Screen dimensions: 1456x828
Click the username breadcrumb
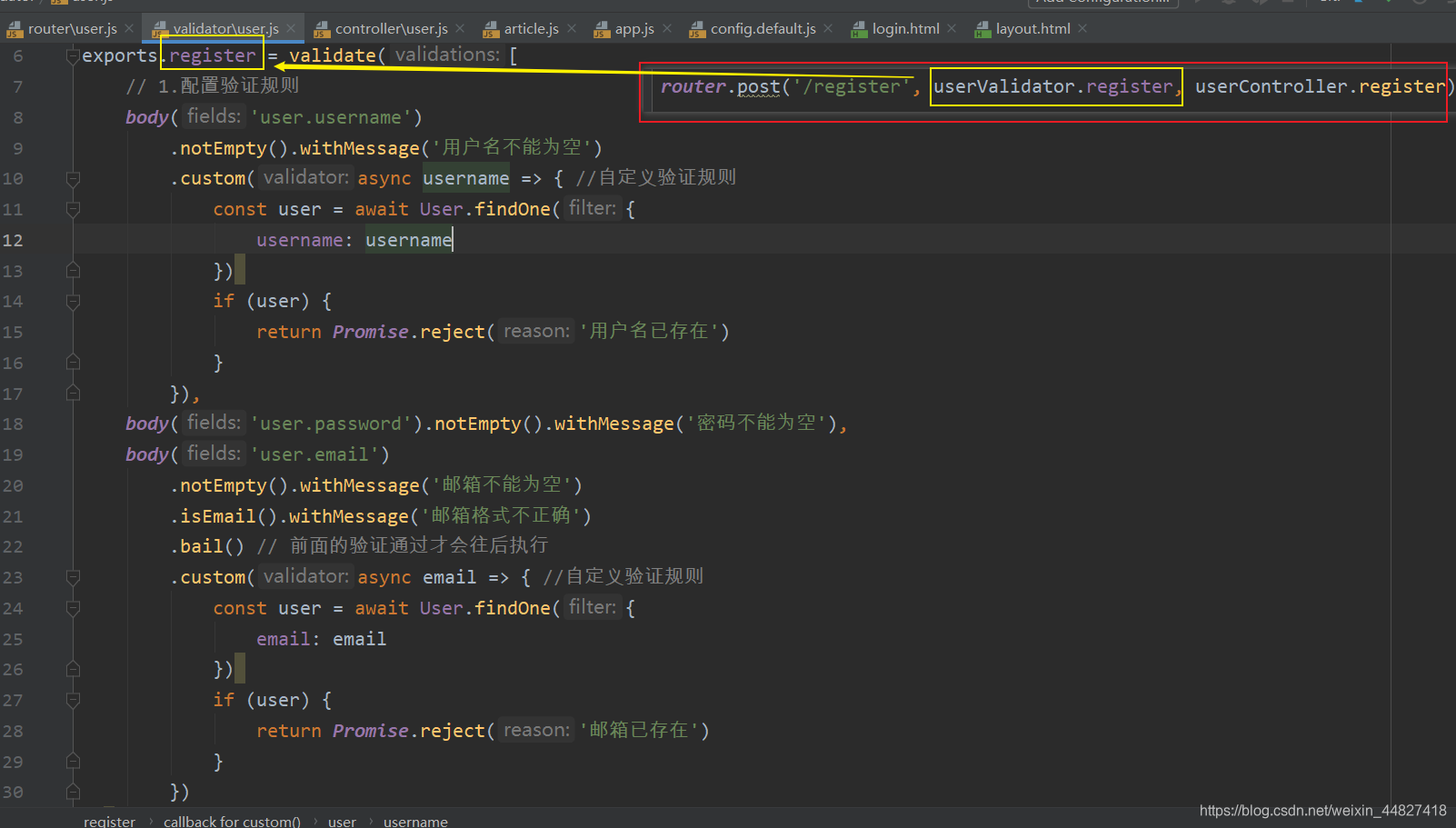coord(415,821)
